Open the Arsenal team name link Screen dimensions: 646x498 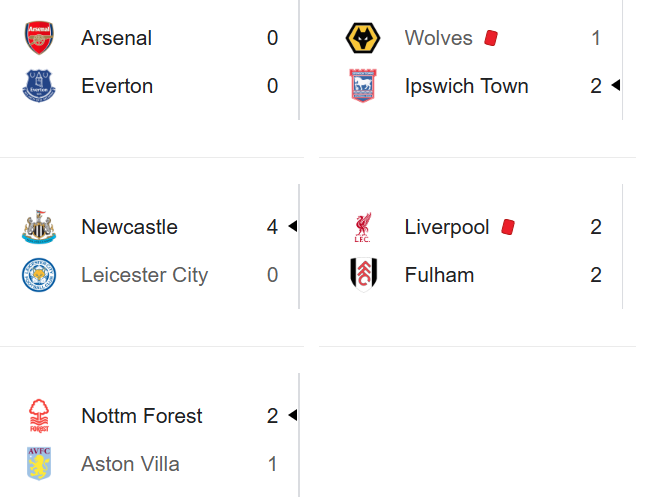[x=118, y=38]
